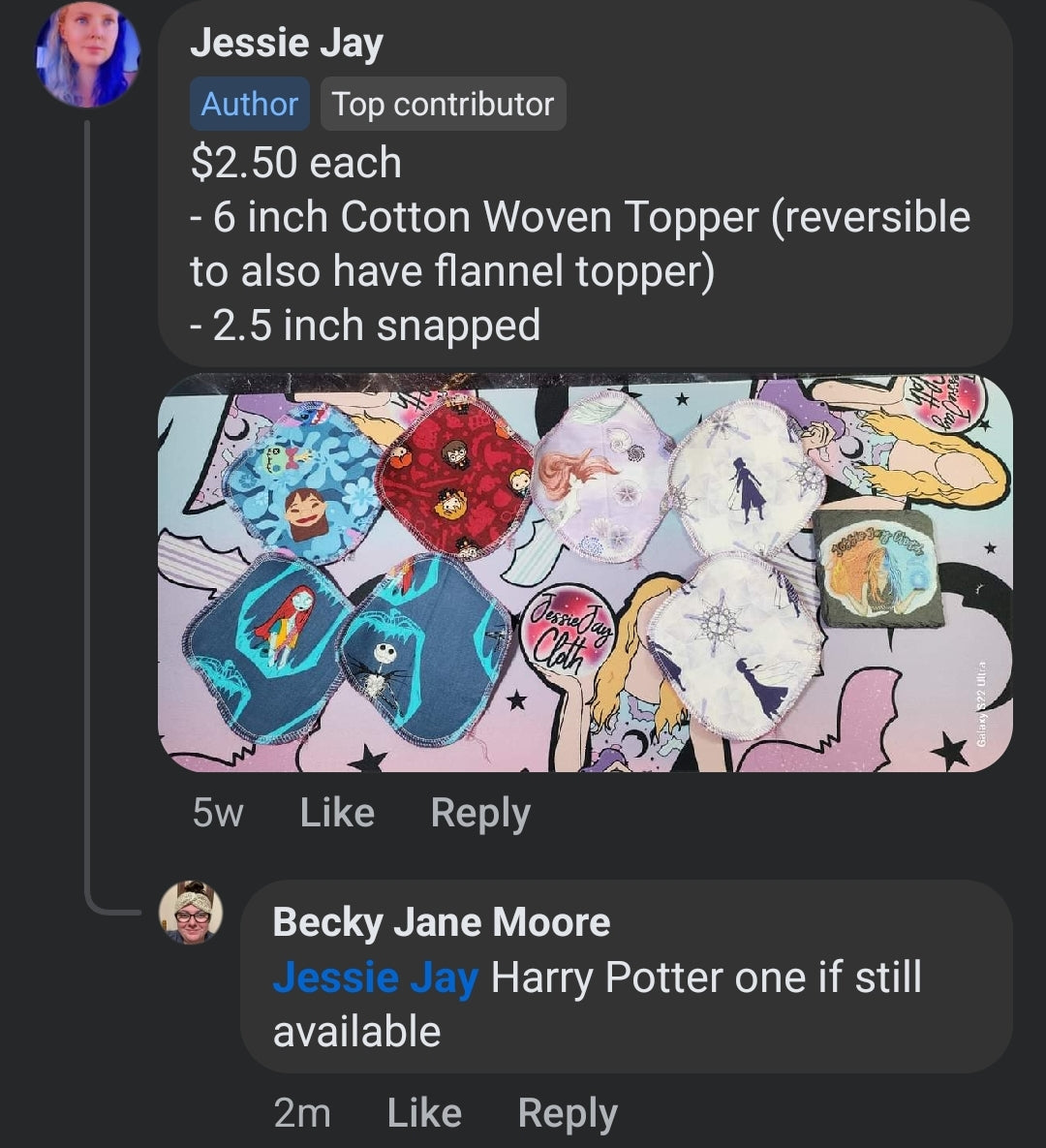Reply to Becky Jane Moore's comment

point(568,1113)
